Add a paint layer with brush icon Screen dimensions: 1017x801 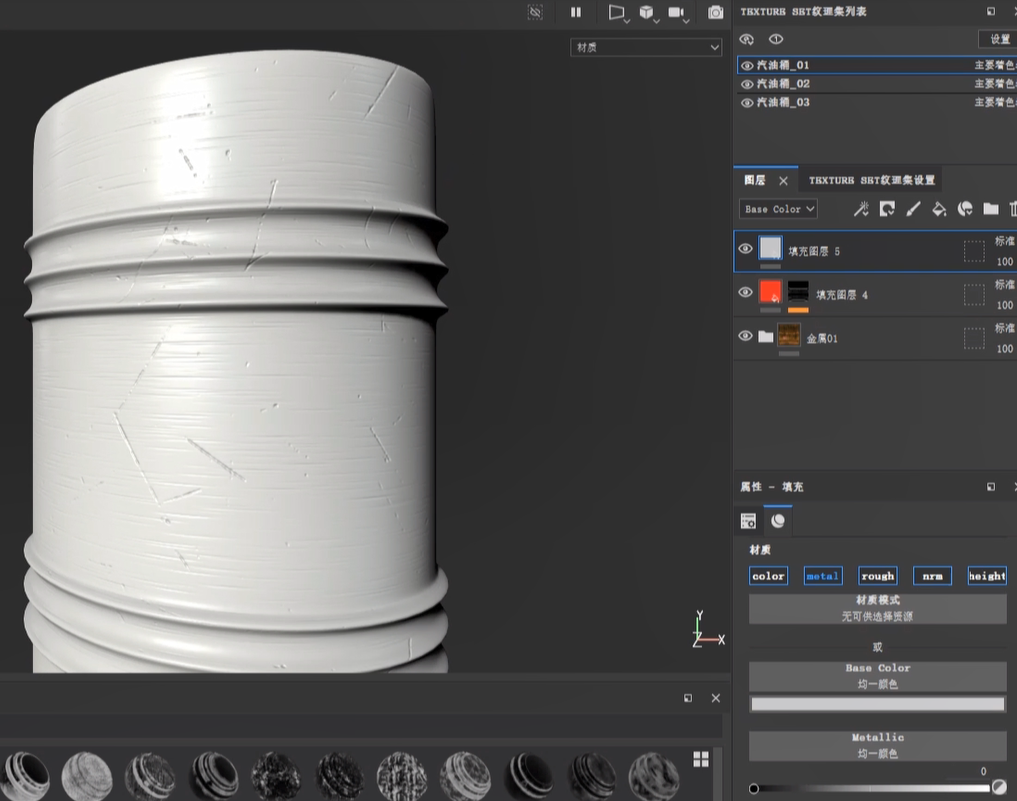tap(913, 209)
